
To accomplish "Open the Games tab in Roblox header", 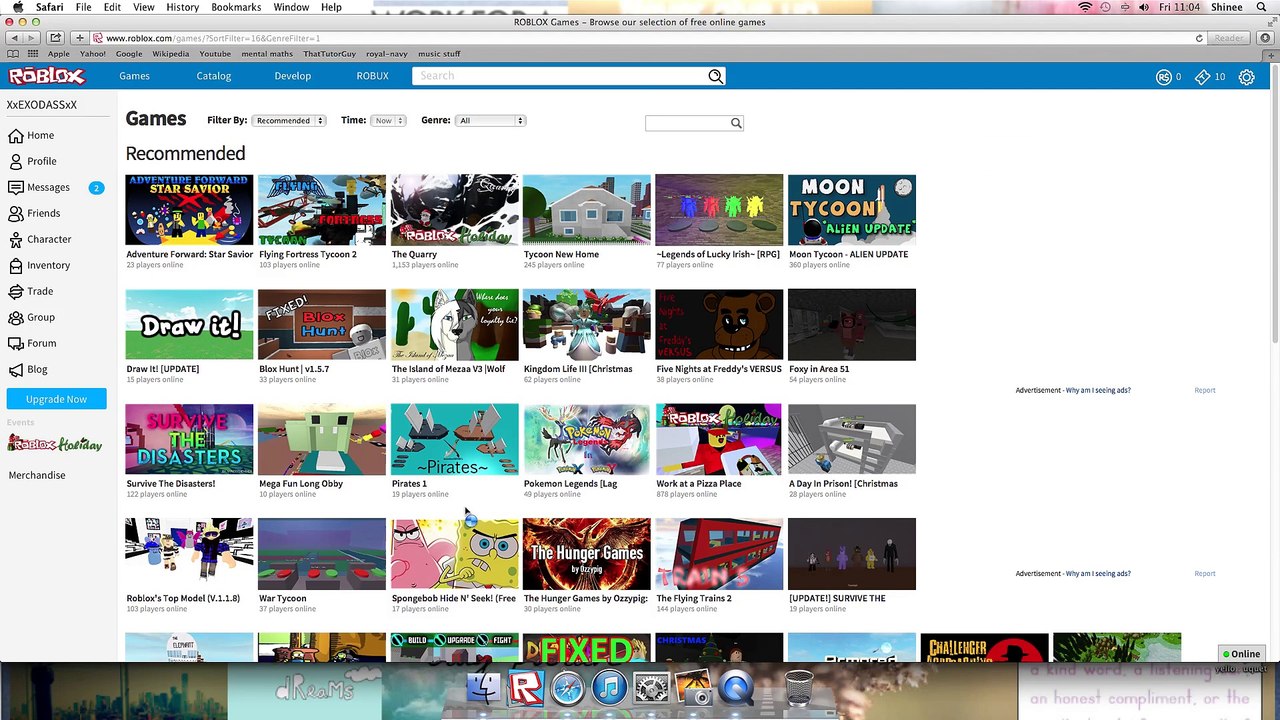I will click(x=134, y=76).
